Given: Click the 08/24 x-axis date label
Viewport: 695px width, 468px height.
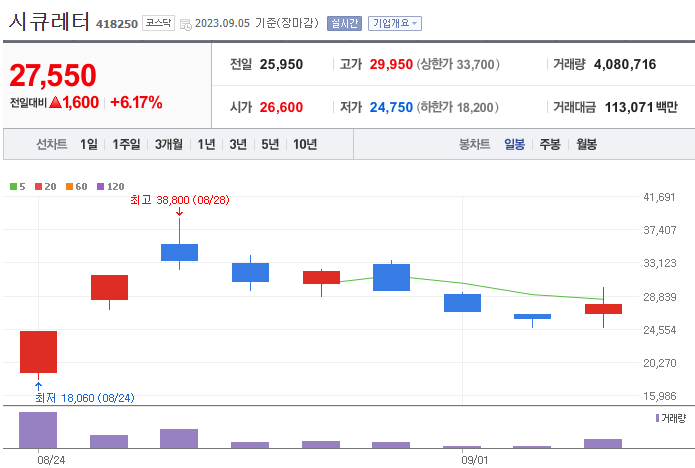Looking at the screenshot, I should [51, 460].
